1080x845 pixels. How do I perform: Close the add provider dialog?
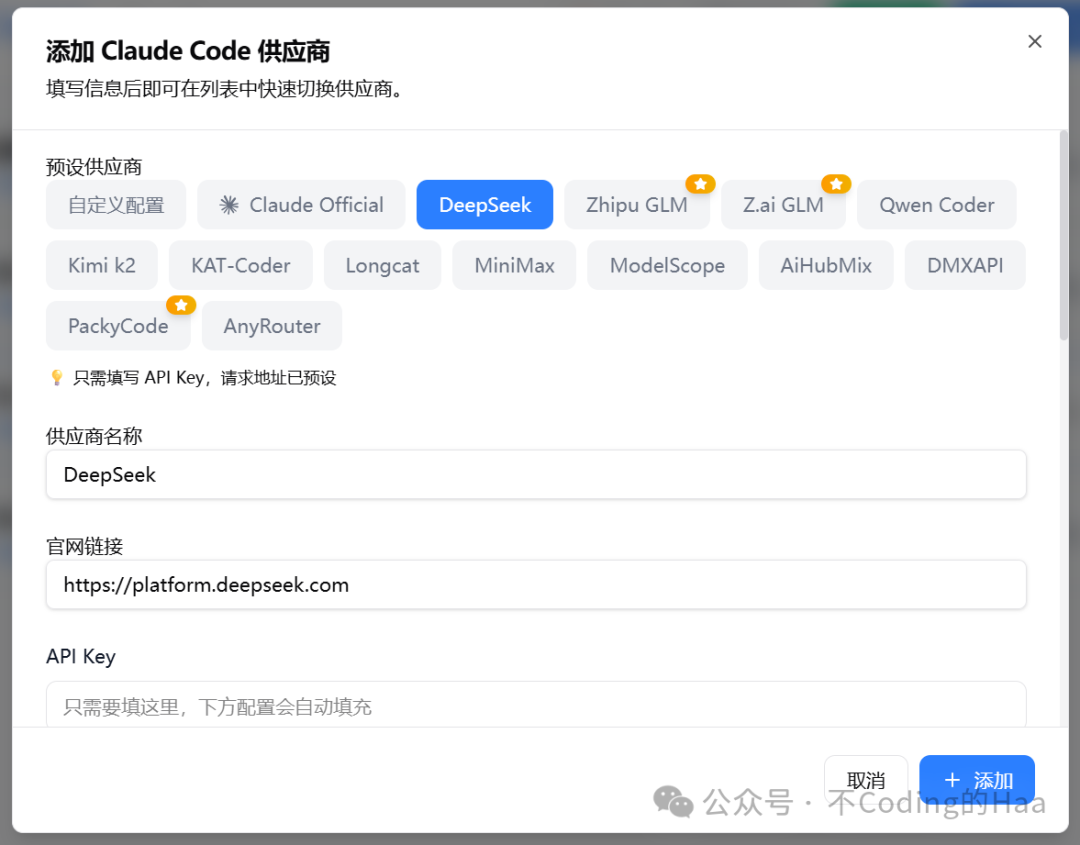click(1034, 41)
